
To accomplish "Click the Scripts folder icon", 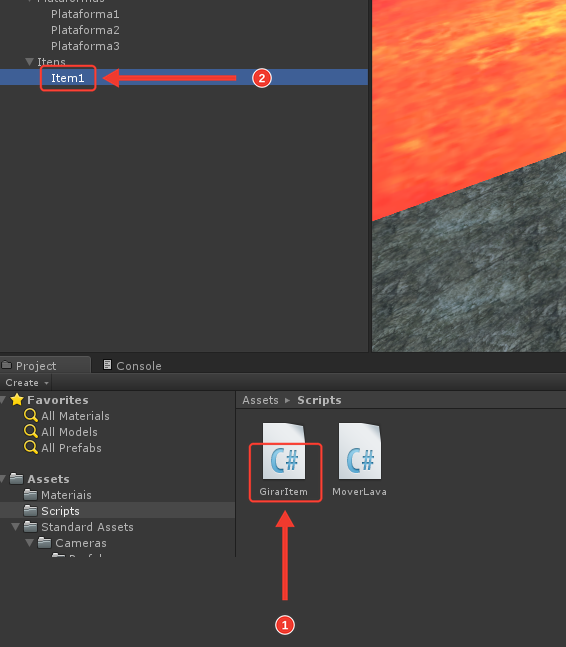I will [x=31, y=511].
